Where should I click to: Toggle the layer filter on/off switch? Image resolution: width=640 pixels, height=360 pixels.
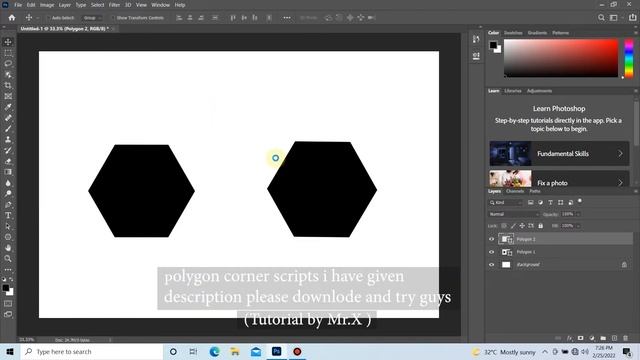(x=580, y=201)
